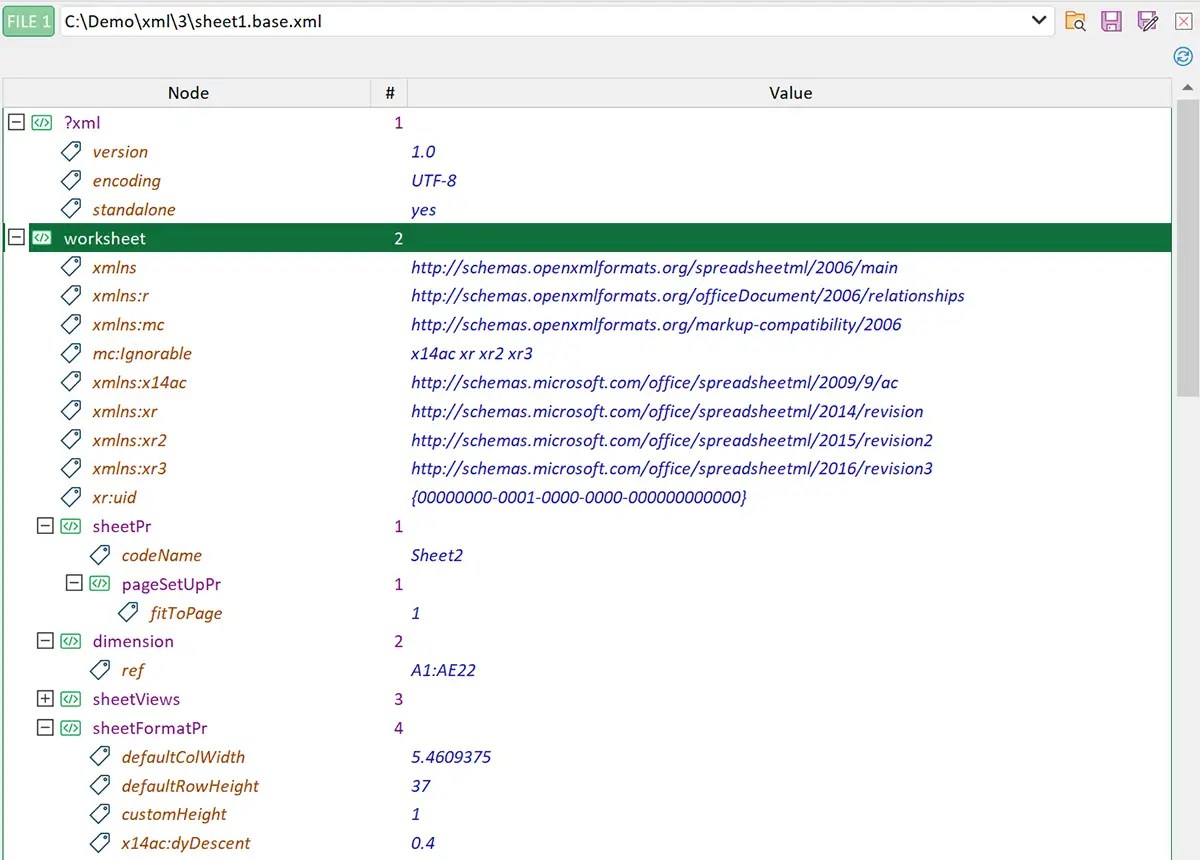Click the vertical scrollbar thumb

pyautogui.click(x=1187, y=250)
